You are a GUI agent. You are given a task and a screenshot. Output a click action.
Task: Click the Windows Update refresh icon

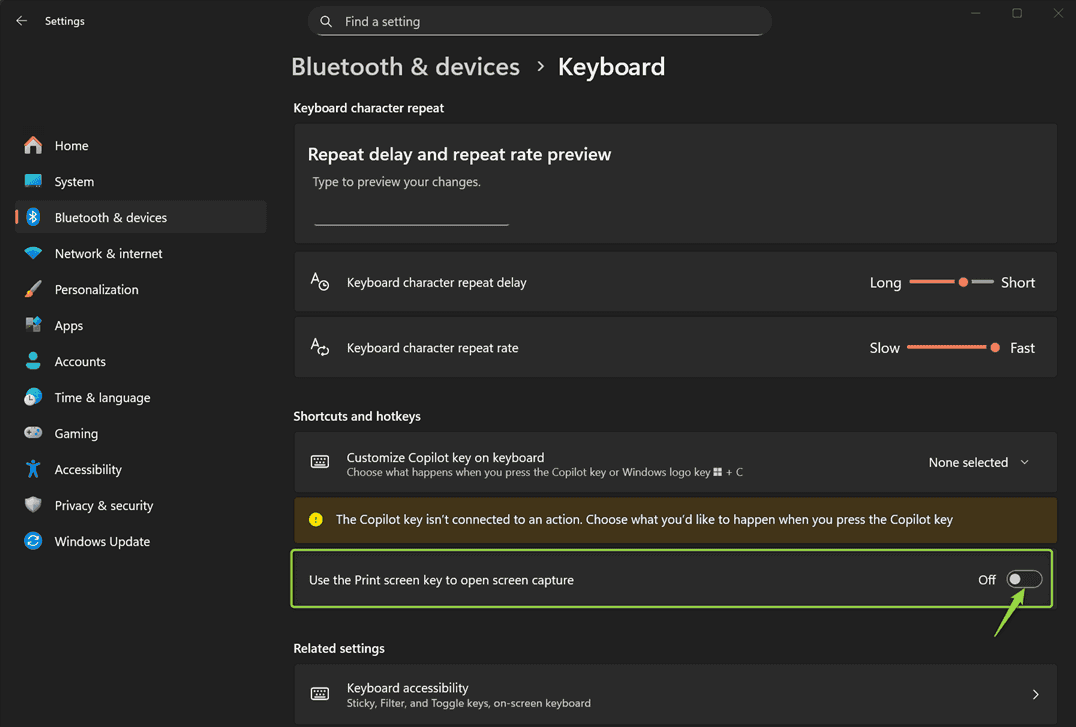click(33, 542)
